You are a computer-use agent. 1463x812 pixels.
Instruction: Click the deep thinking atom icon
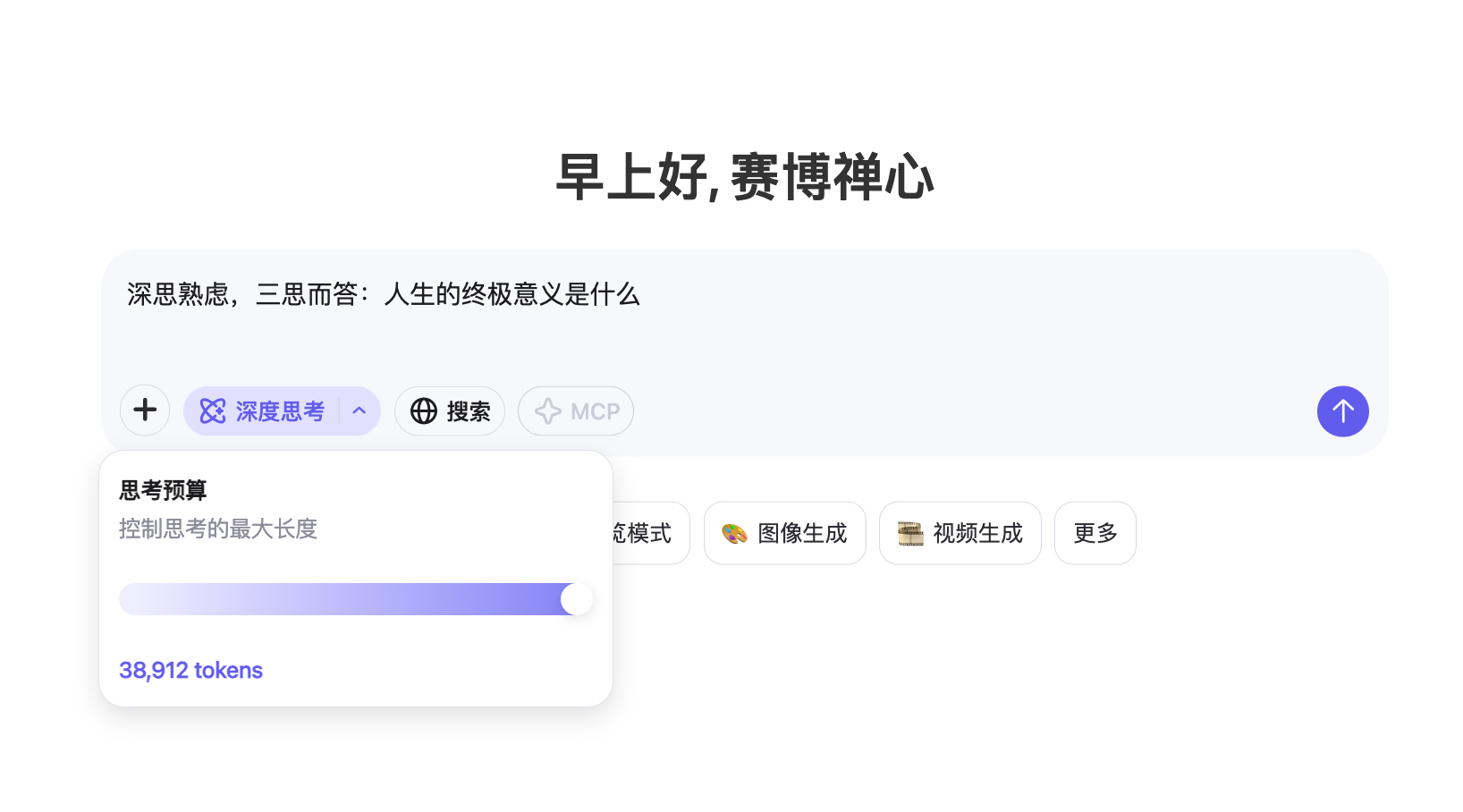coord(213,411)
